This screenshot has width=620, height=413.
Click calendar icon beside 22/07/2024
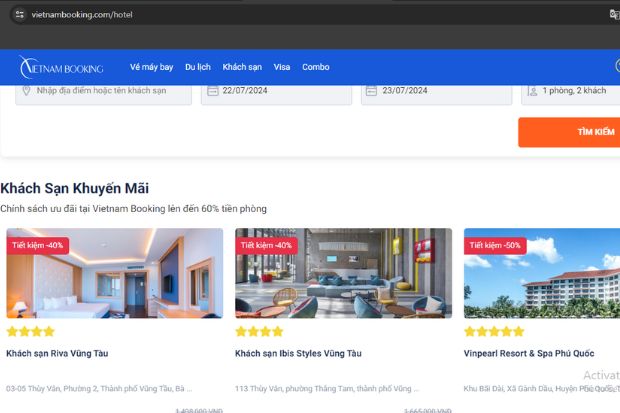(213, 91)
